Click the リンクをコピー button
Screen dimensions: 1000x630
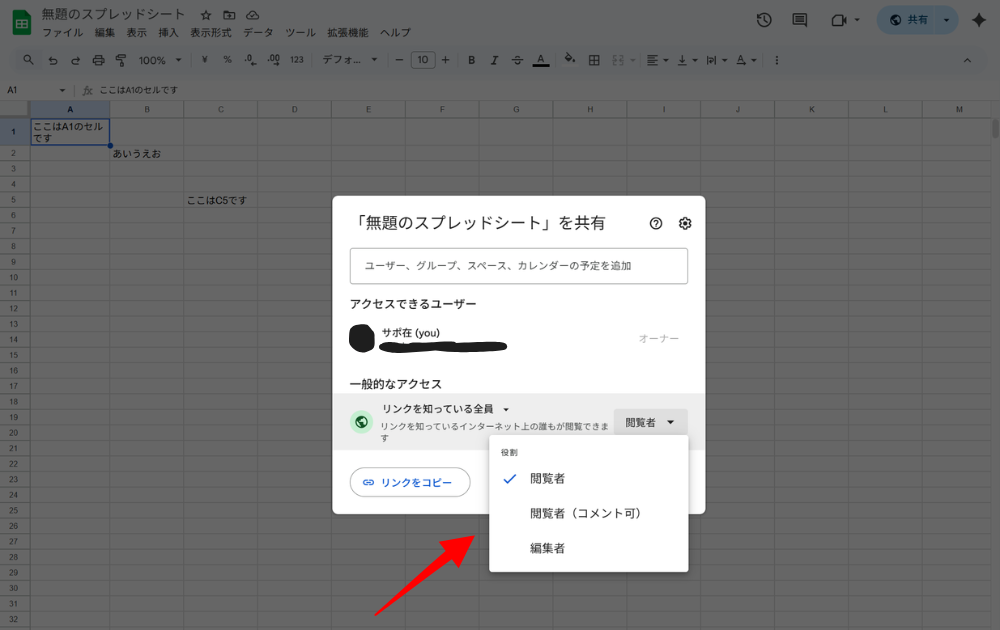(x=409, y=482)
